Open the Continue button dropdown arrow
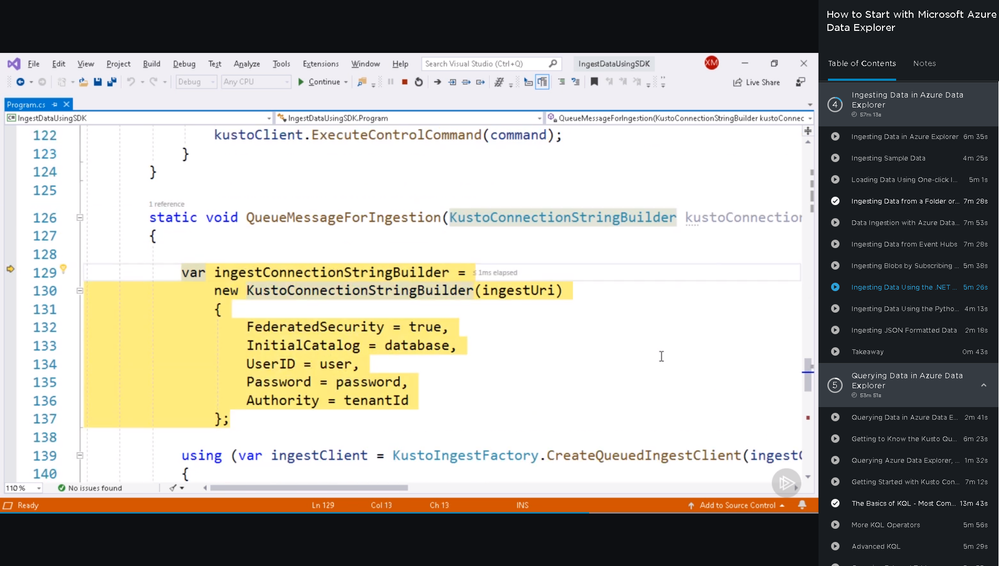The height and width of the screenshot is (566, 999). [346, 82]
